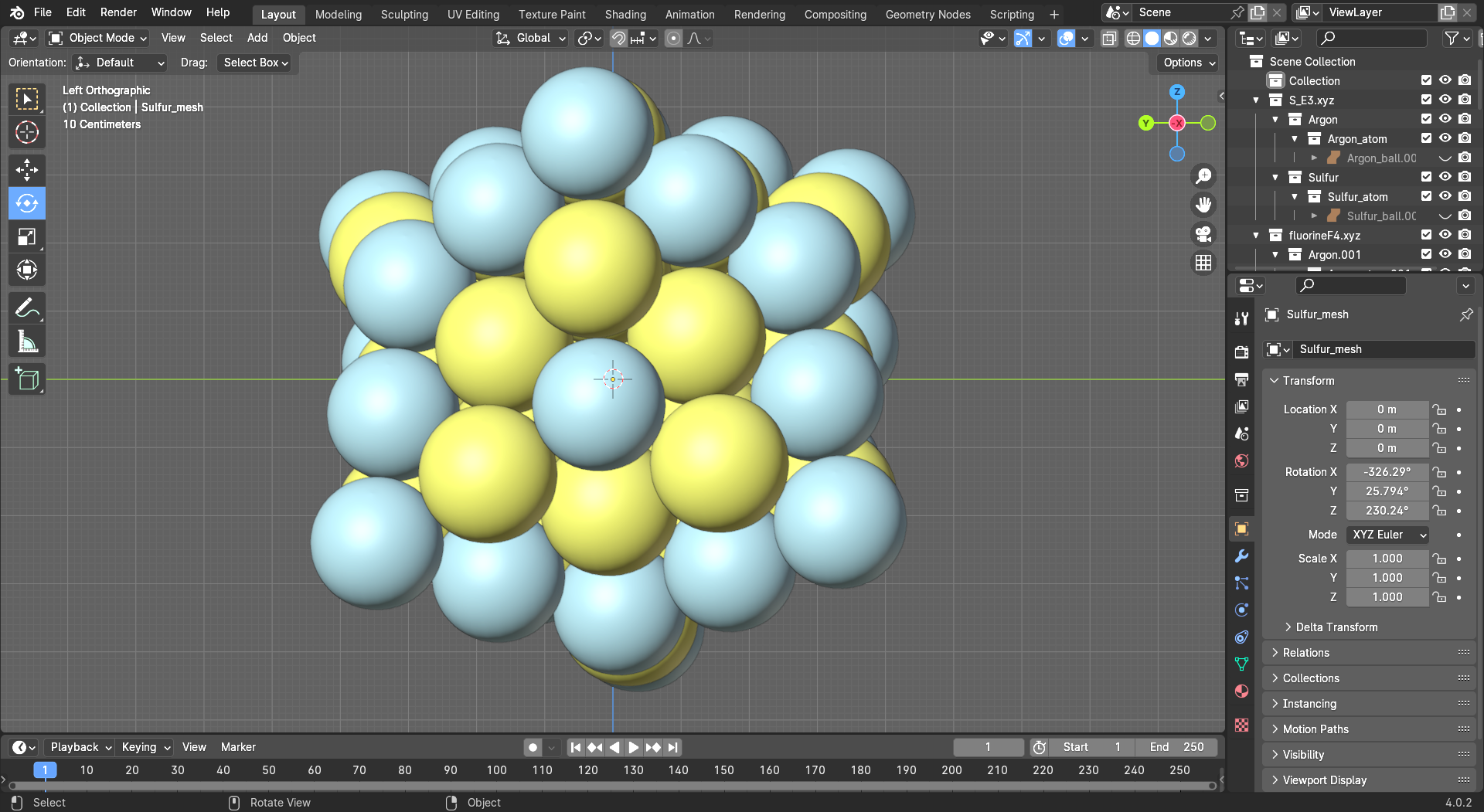Select the Move tool in toolbar
Screen dimensions: 1484x812
pyautogui.click(x=27, y=170)
